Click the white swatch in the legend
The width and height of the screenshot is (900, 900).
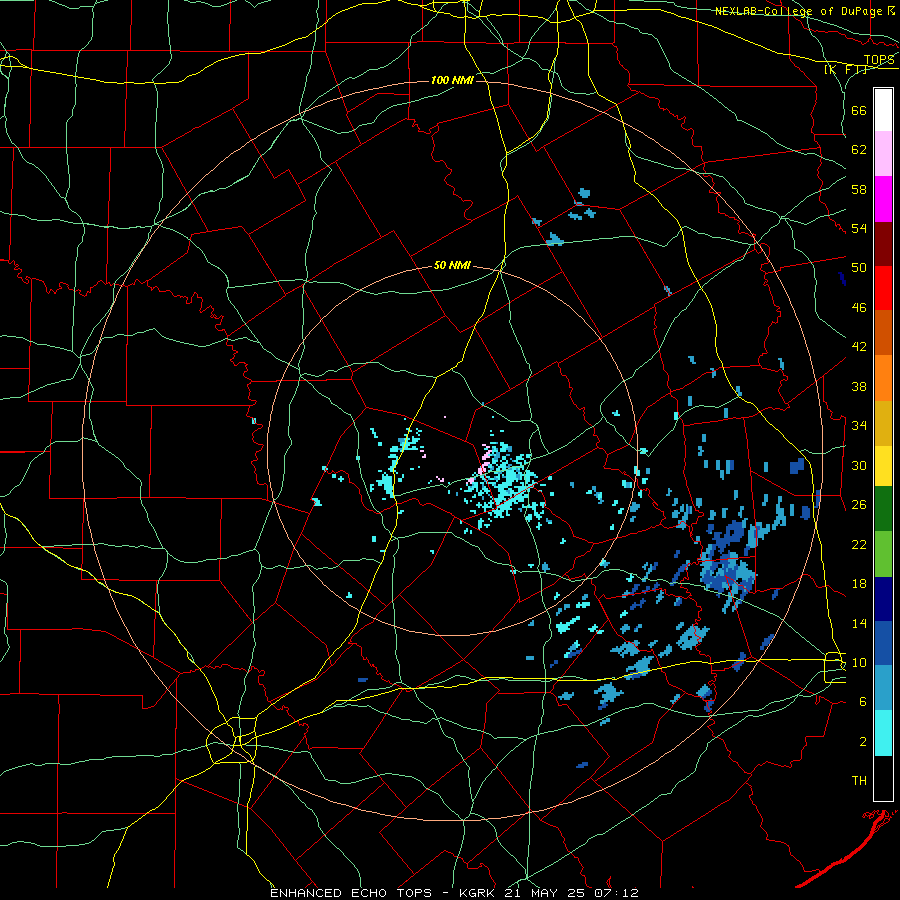(883, 110)
